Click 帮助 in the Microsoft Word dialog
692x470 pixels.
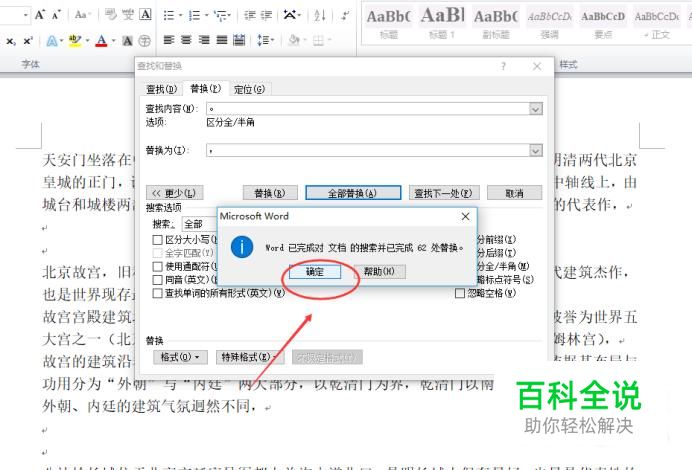coord(379,271)
